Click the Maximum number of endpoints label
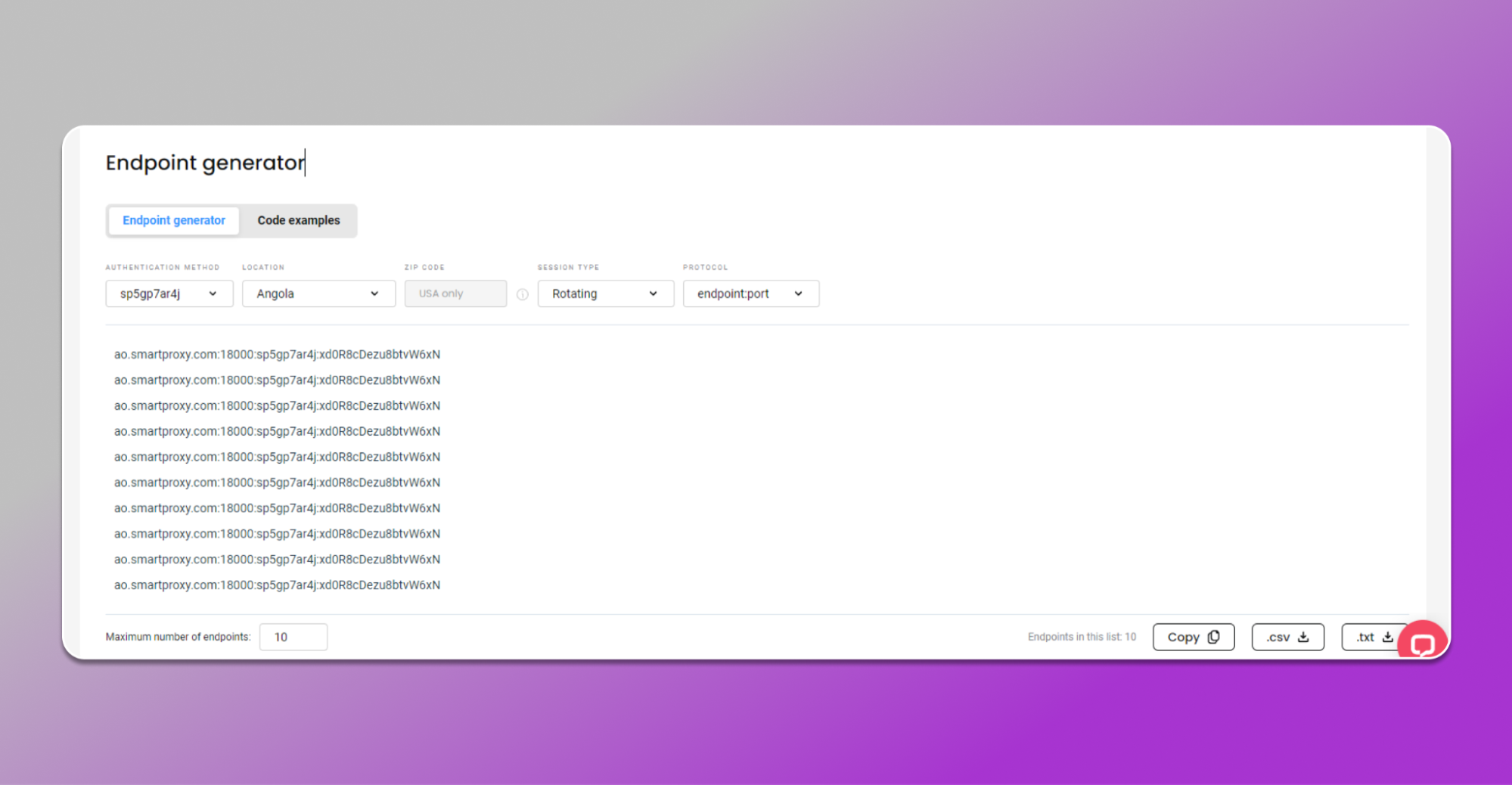Image resolution: width=1512 pixels, height=785 pixels. (x=178, y=637)
